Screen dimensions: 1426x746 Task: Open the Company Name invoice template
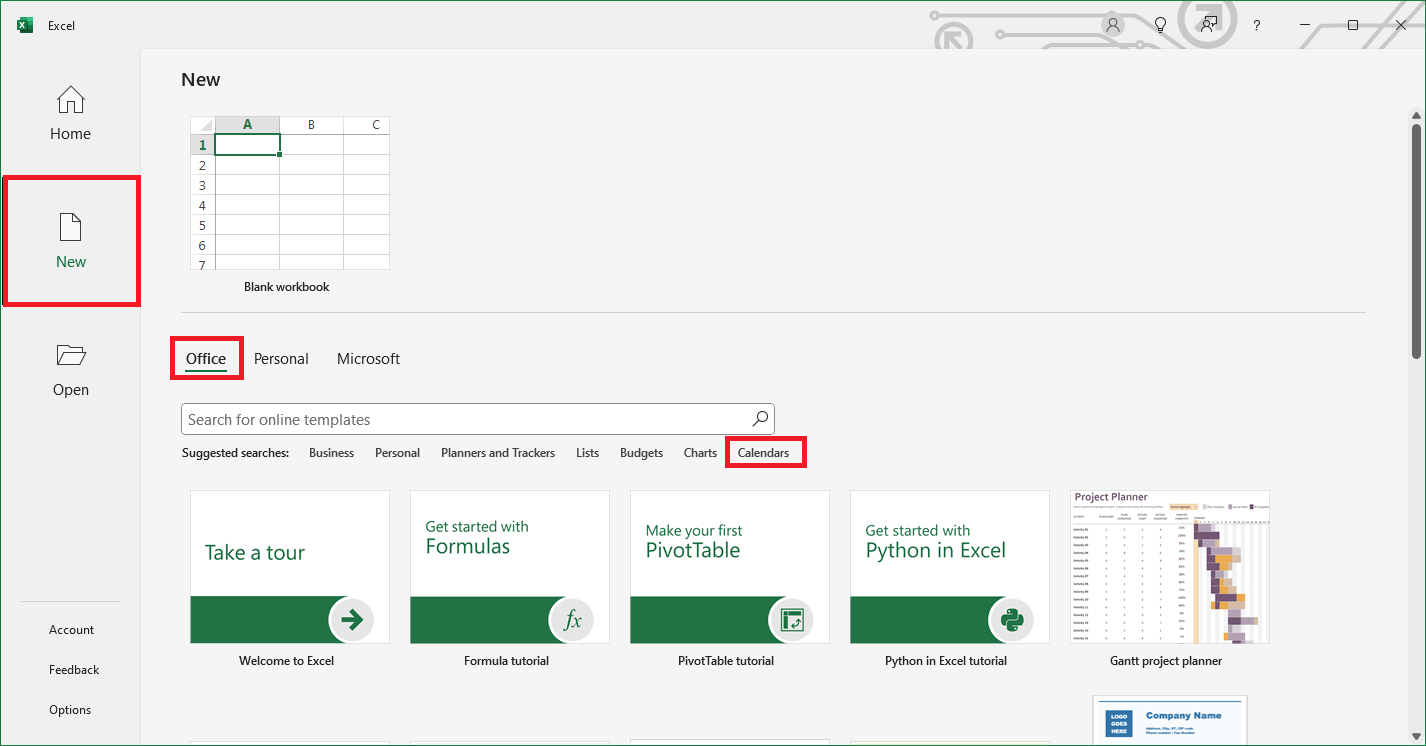pyautogui.click(x=1170, y=720)
